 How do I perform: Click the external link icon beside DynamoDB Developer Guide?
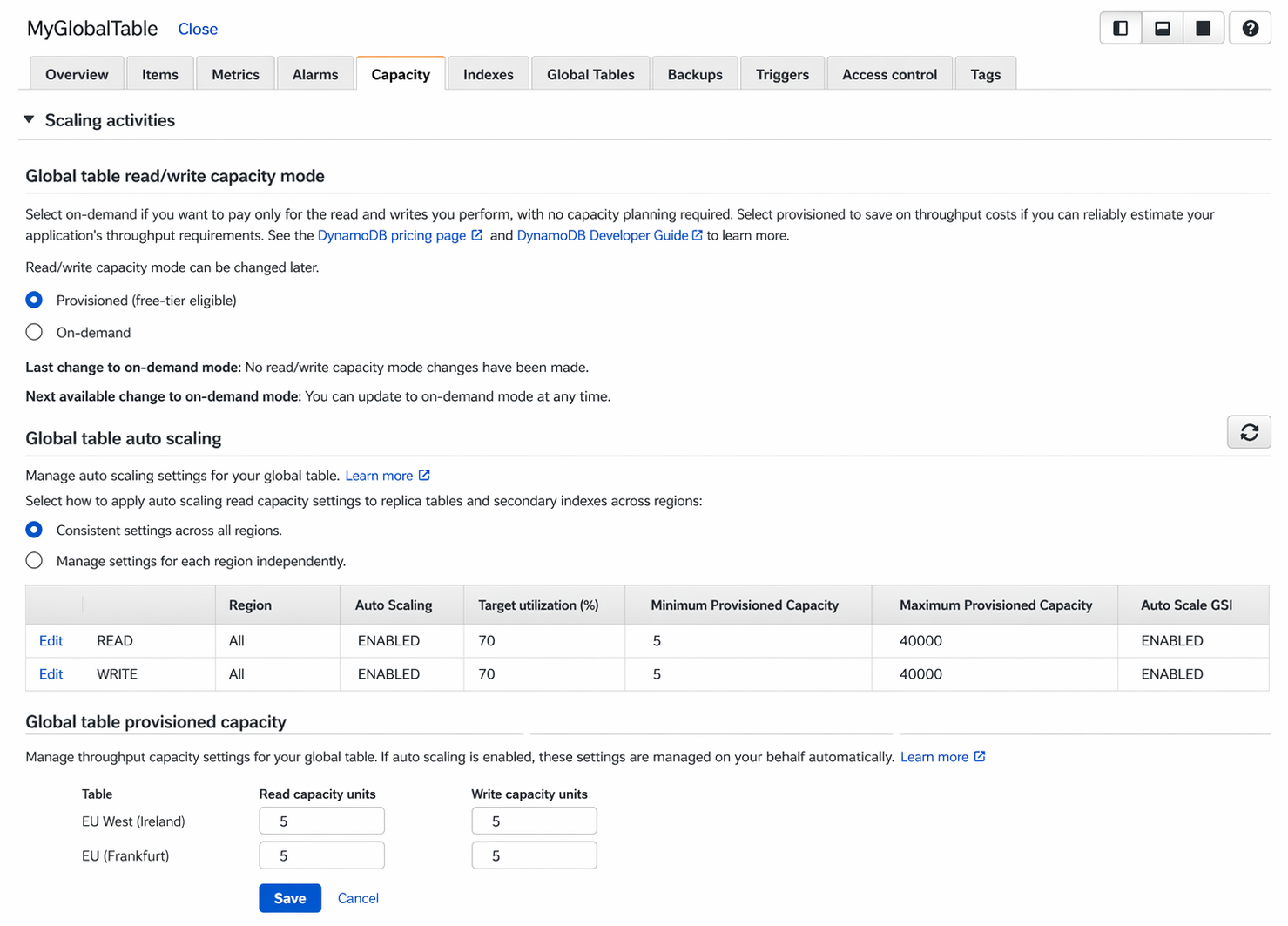[697, 234]
